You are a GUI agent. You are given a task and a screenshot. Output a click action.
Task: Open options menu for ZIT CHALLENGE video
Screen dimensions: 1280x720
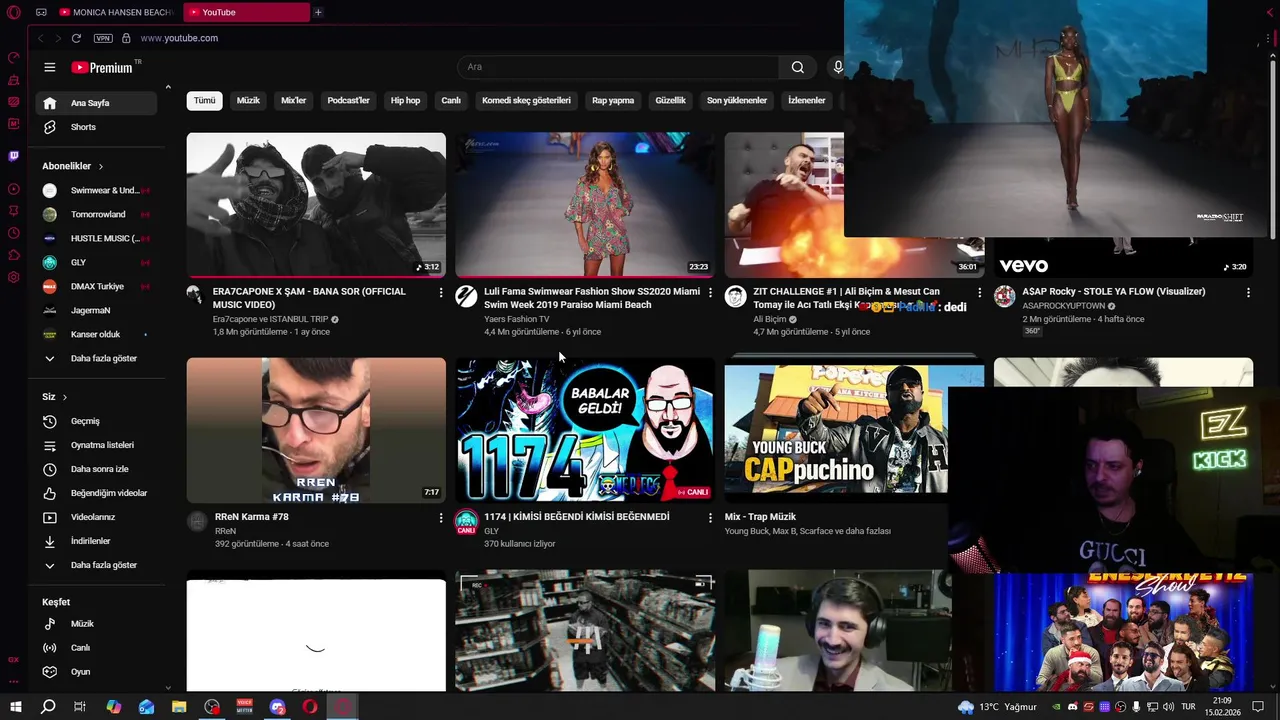tap(979, 292)
